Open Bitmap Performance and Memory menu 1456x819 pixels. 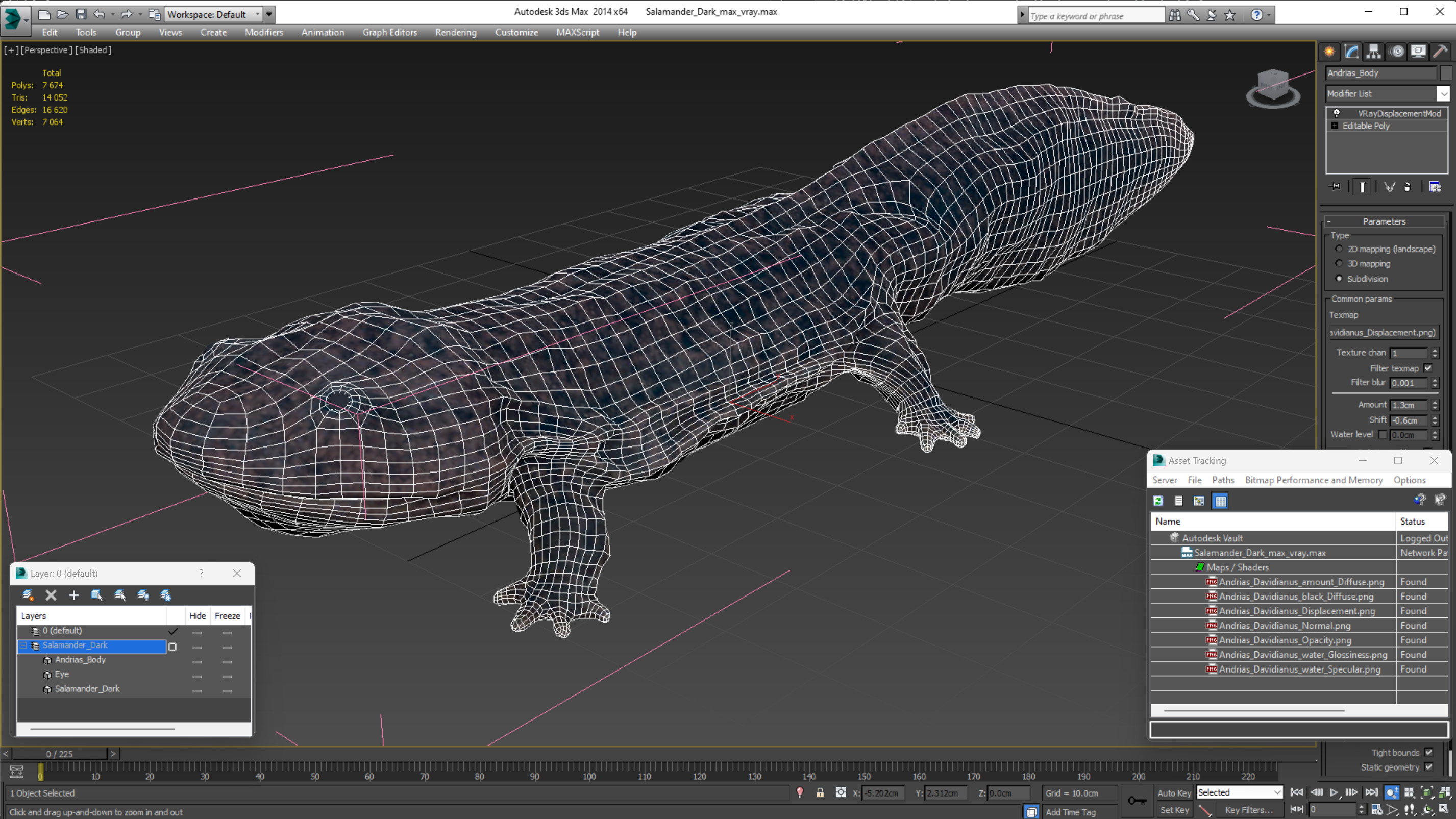point(1314,480)
